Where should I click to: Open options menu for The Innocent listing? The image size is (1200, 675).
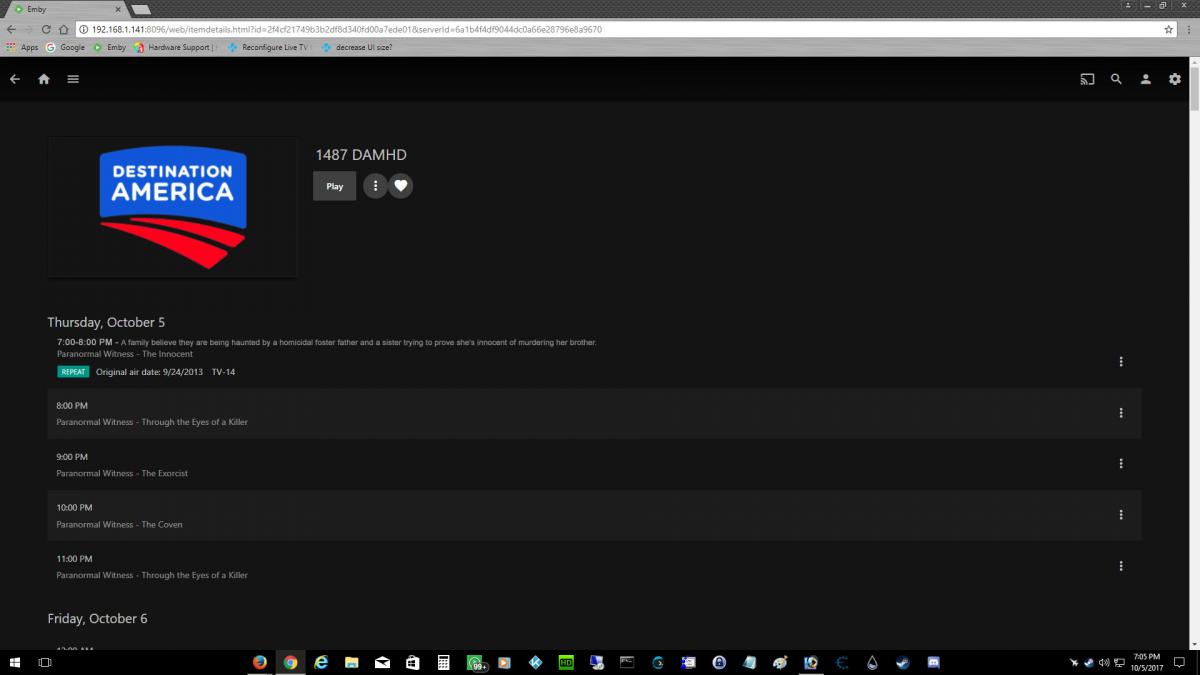1121,361
